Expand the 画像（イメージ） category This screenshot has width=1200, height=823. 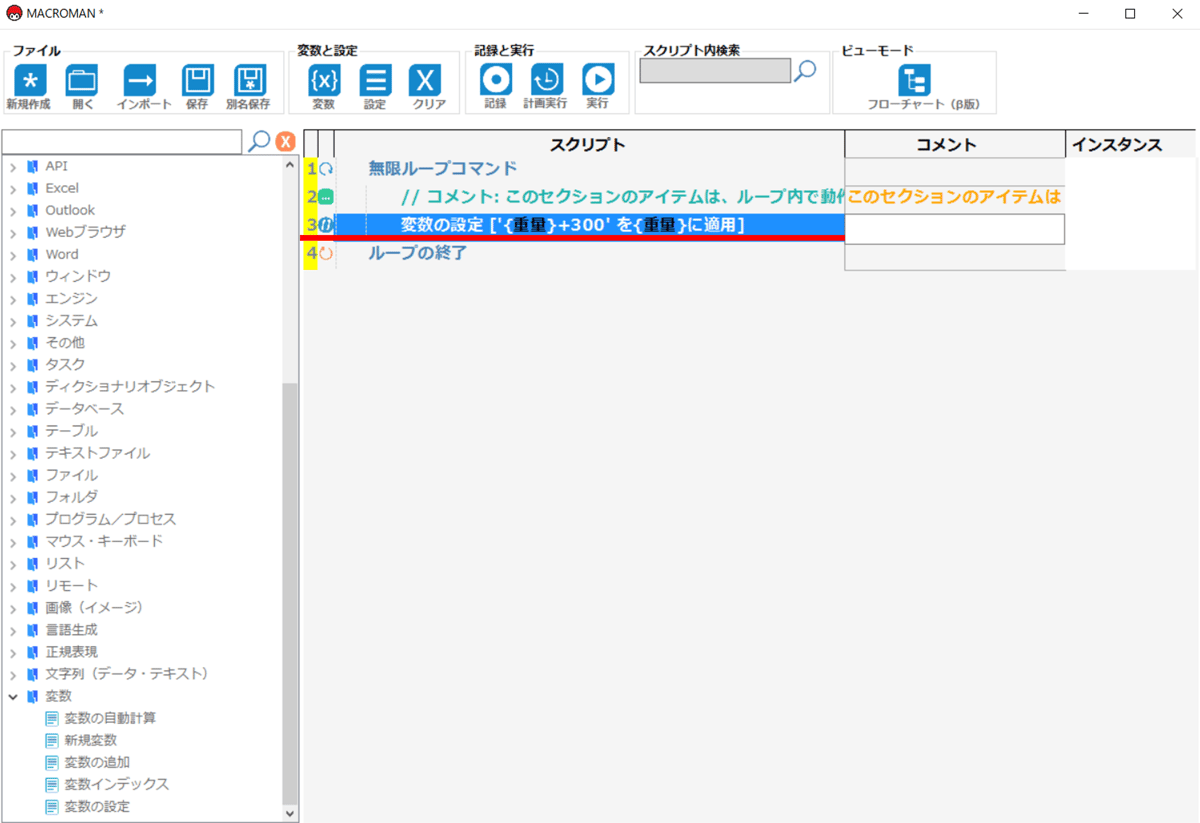coord(13,607)
